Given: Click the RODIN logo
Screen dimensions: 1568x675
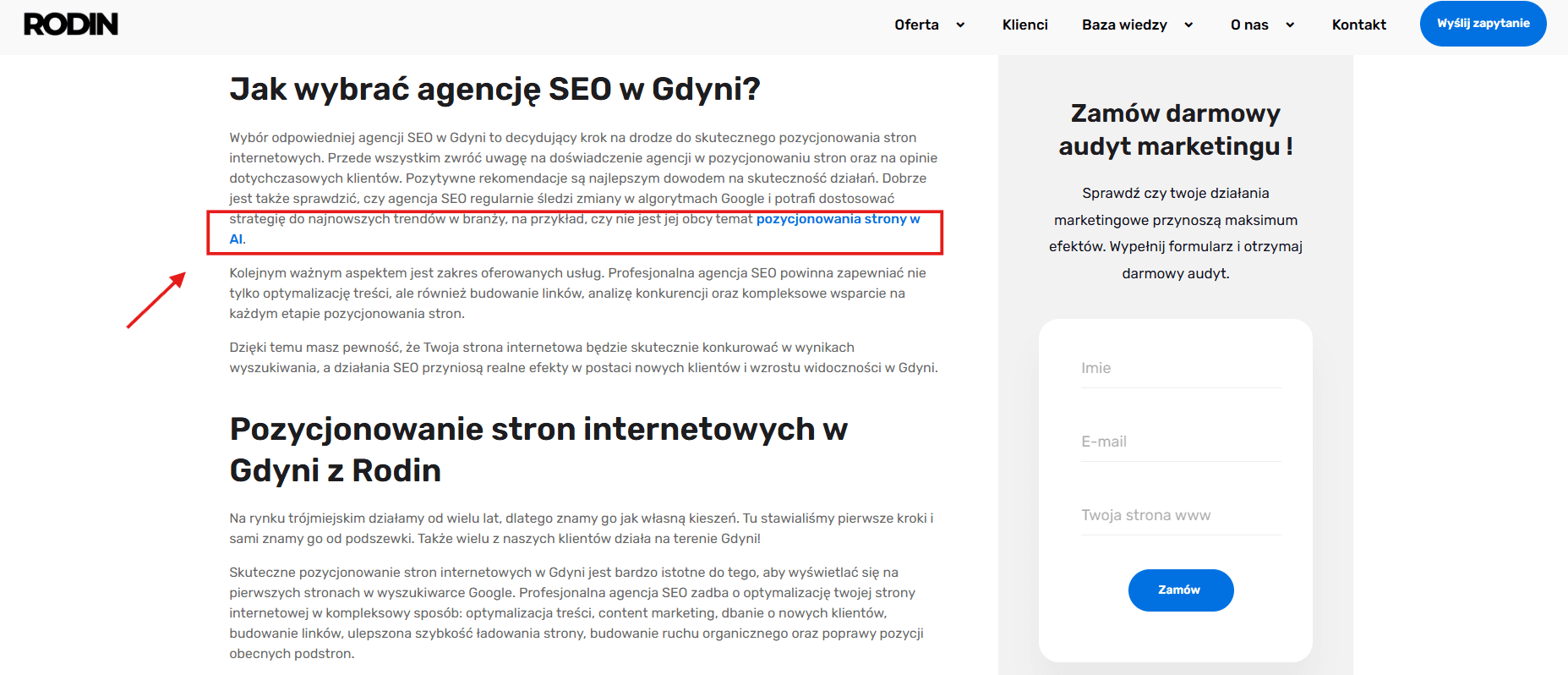Looking at the screenshot, I should click(71, 25).
